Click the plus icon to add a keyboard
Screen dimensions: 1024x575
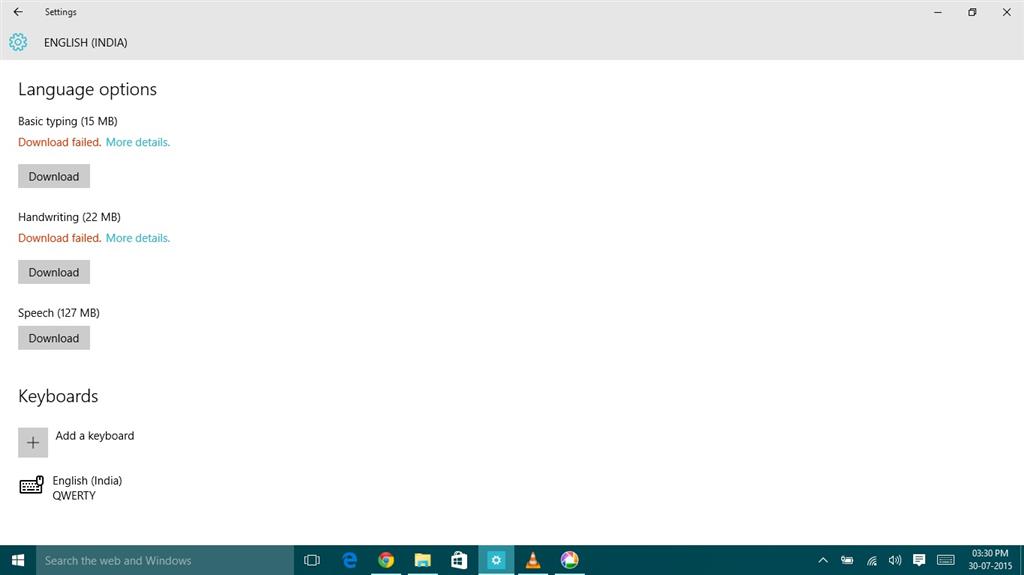tap(33, 443)
